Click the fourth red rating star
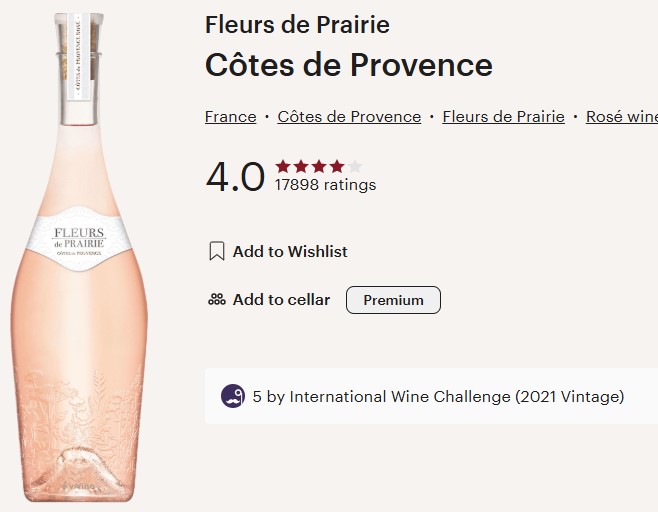 (x=337, y=166)
